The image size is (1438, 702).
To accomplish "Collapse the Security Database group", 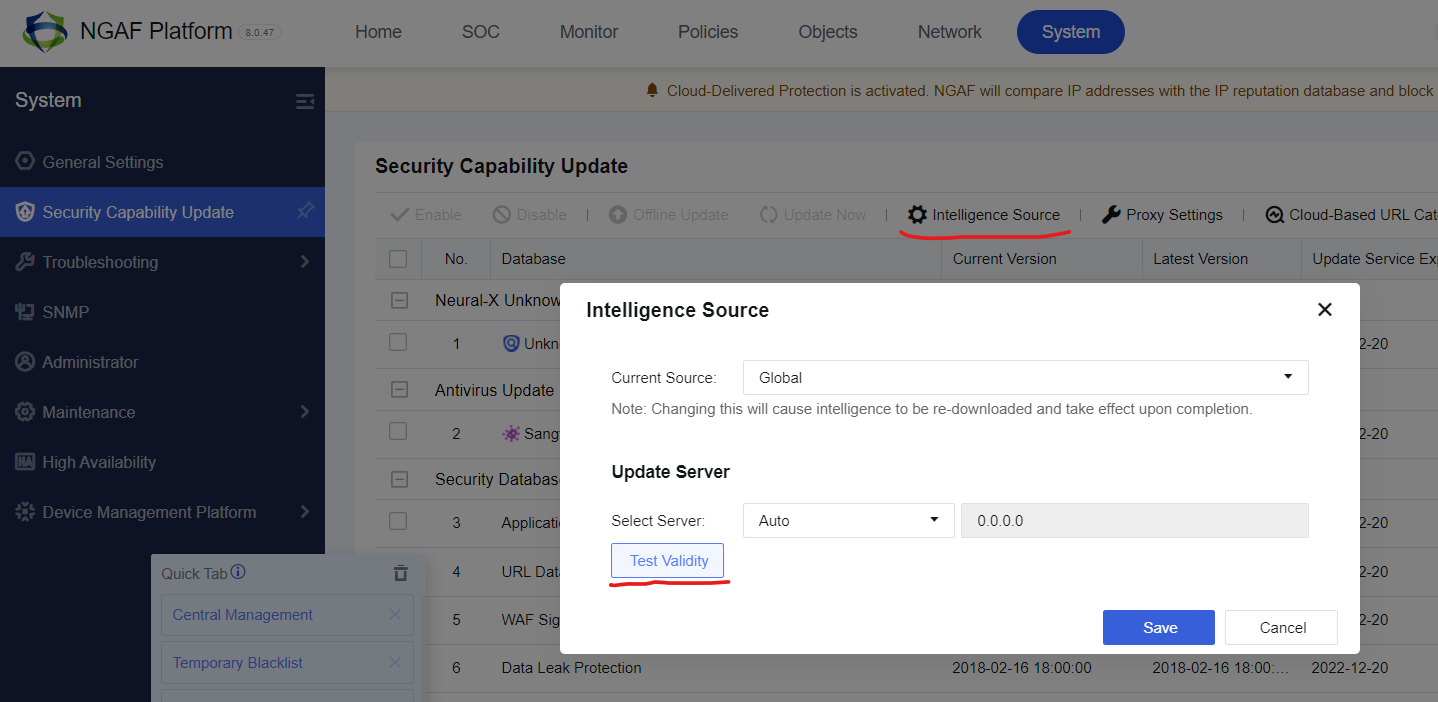I will pyautogui.click(x=399, y=480).
